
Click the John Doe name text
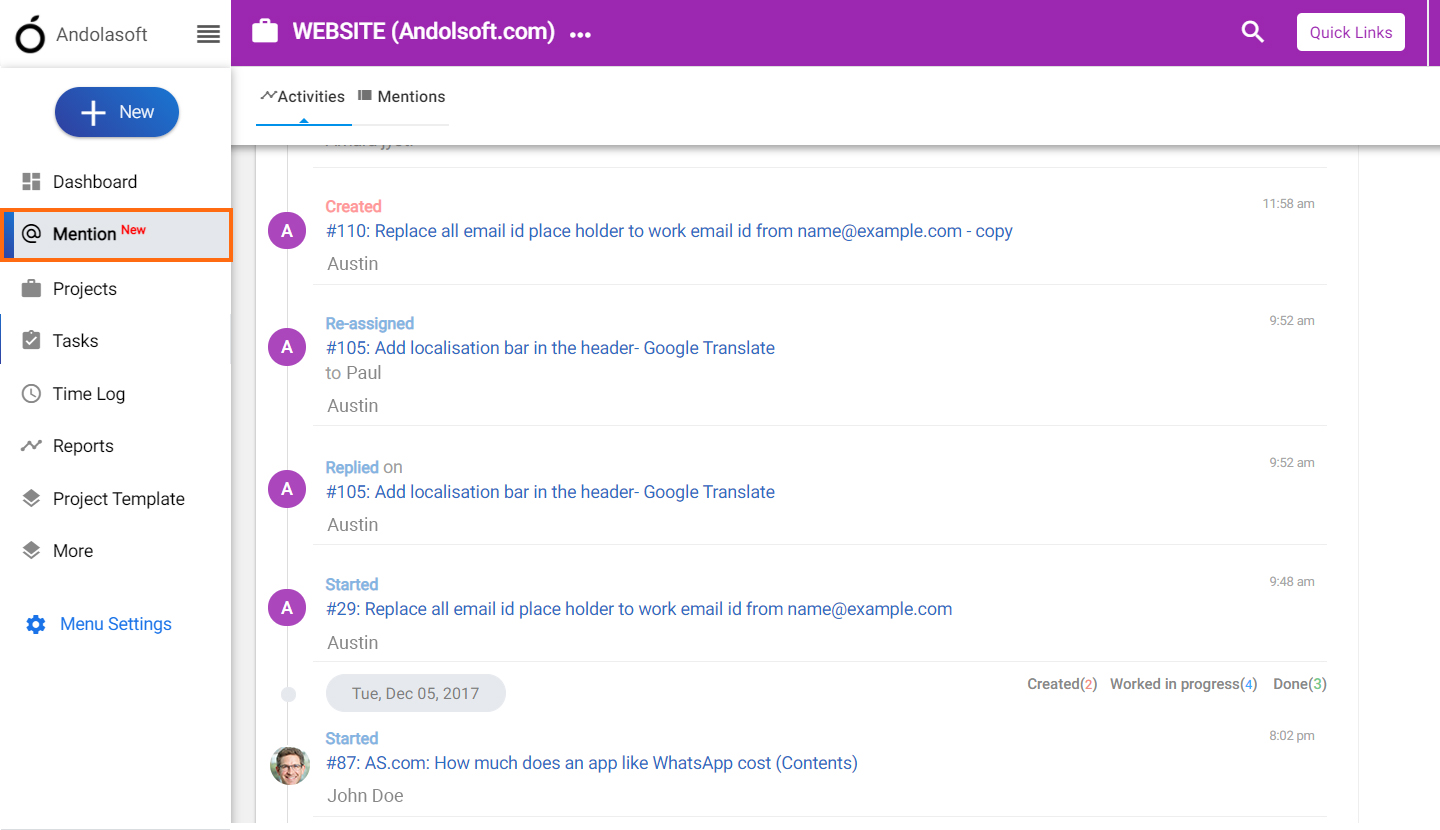(365, 796)
